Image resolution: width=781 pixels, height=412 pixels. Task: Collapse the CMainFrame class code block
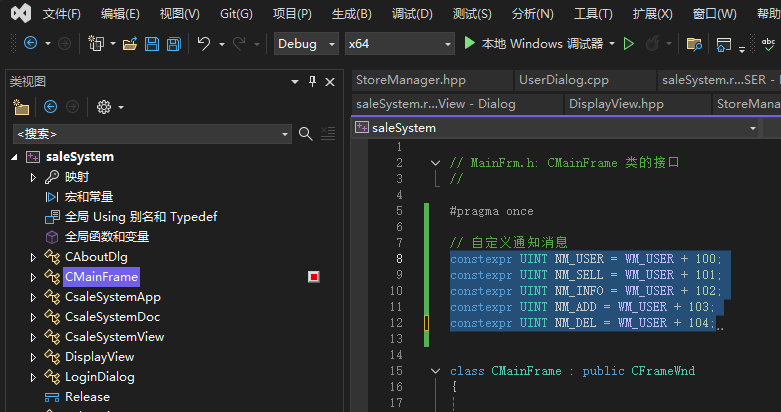tap(435, 371)
